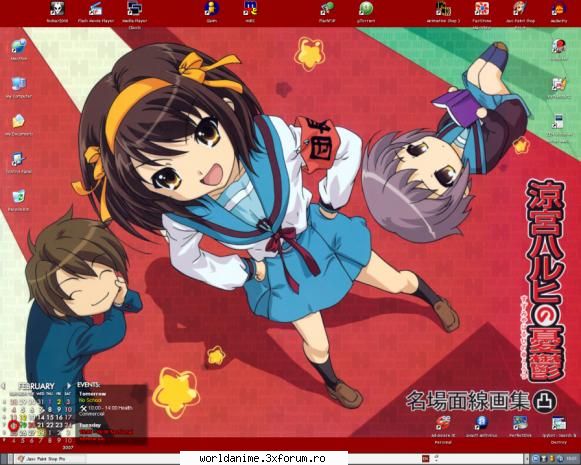Select February 14 in the calendar

41,418
